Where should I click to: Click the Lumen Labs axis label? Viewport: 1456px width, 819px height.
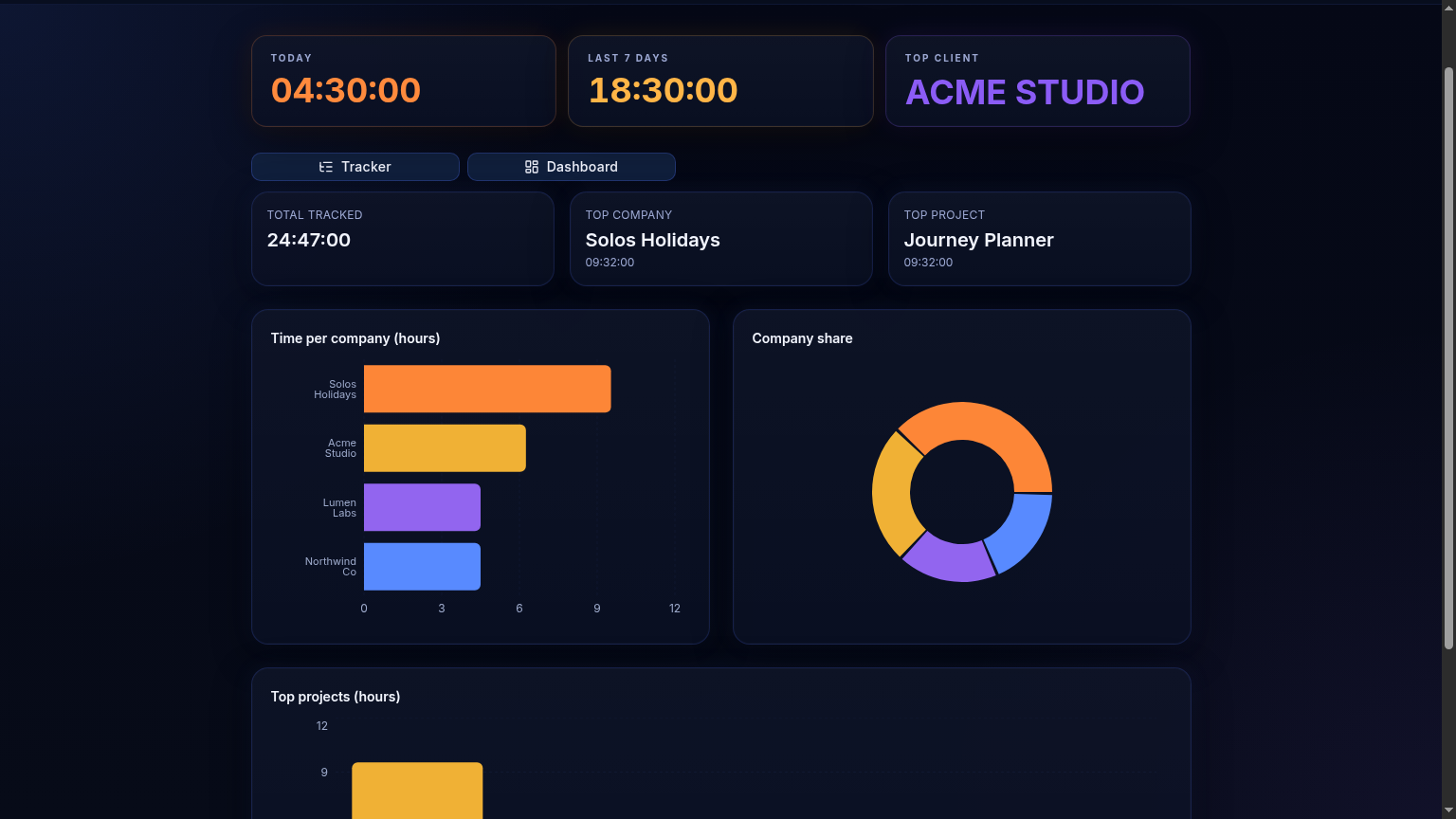point(339,508)
